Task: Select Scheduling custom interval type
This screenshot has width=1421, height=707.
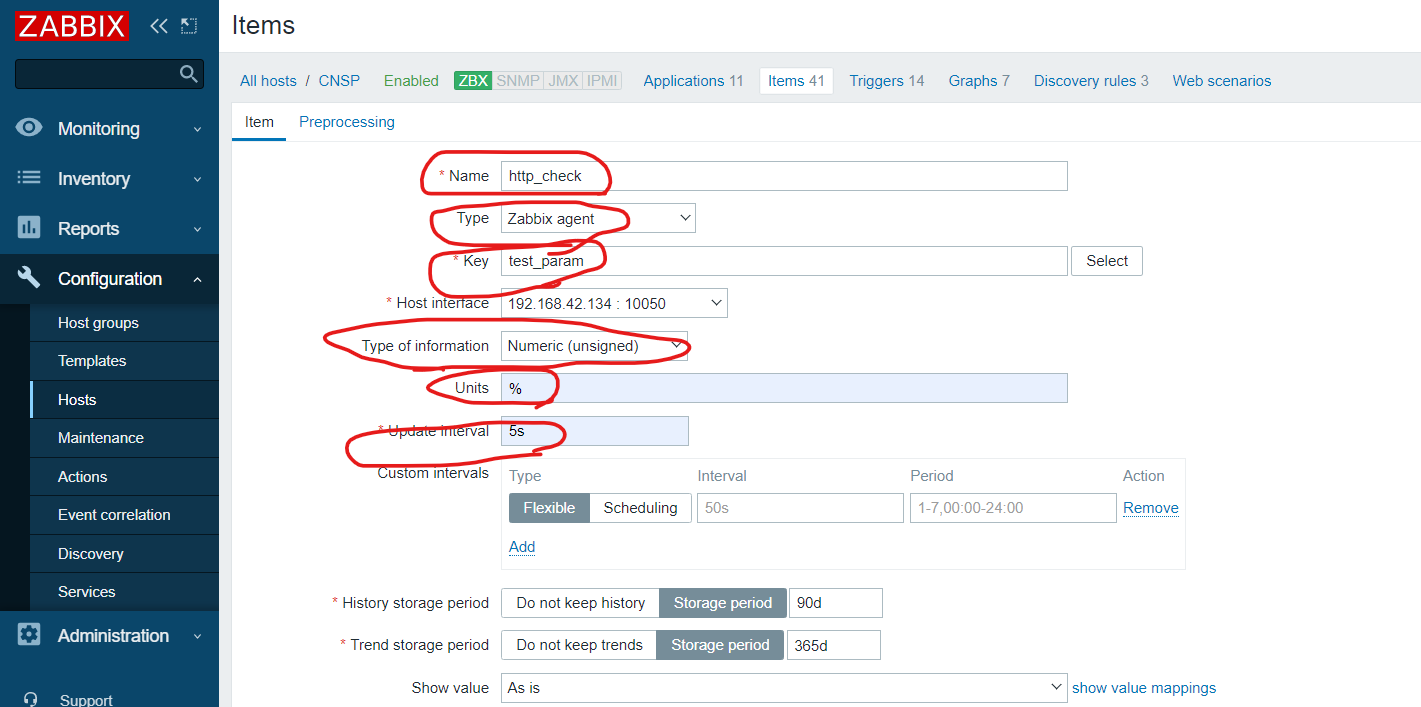Action: 640,508
